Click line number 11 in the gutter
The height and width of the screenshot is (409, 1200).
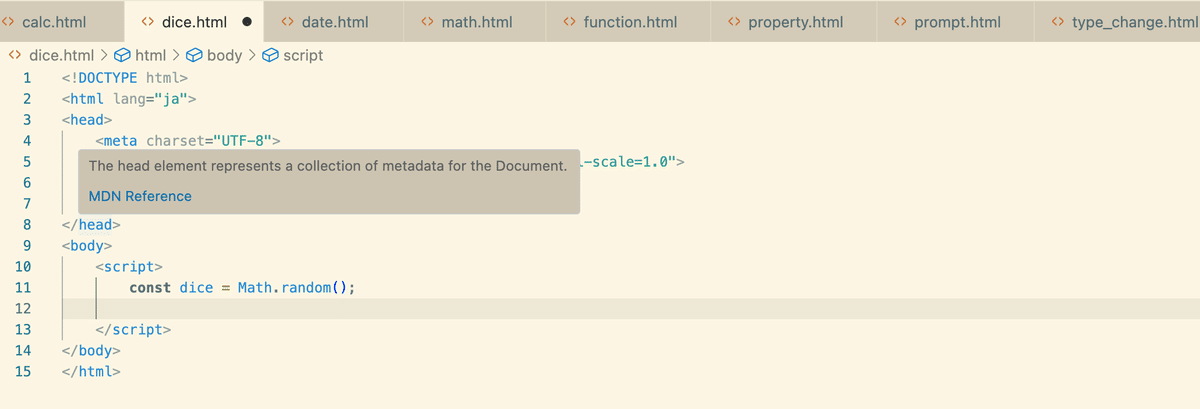pos(23,287)
